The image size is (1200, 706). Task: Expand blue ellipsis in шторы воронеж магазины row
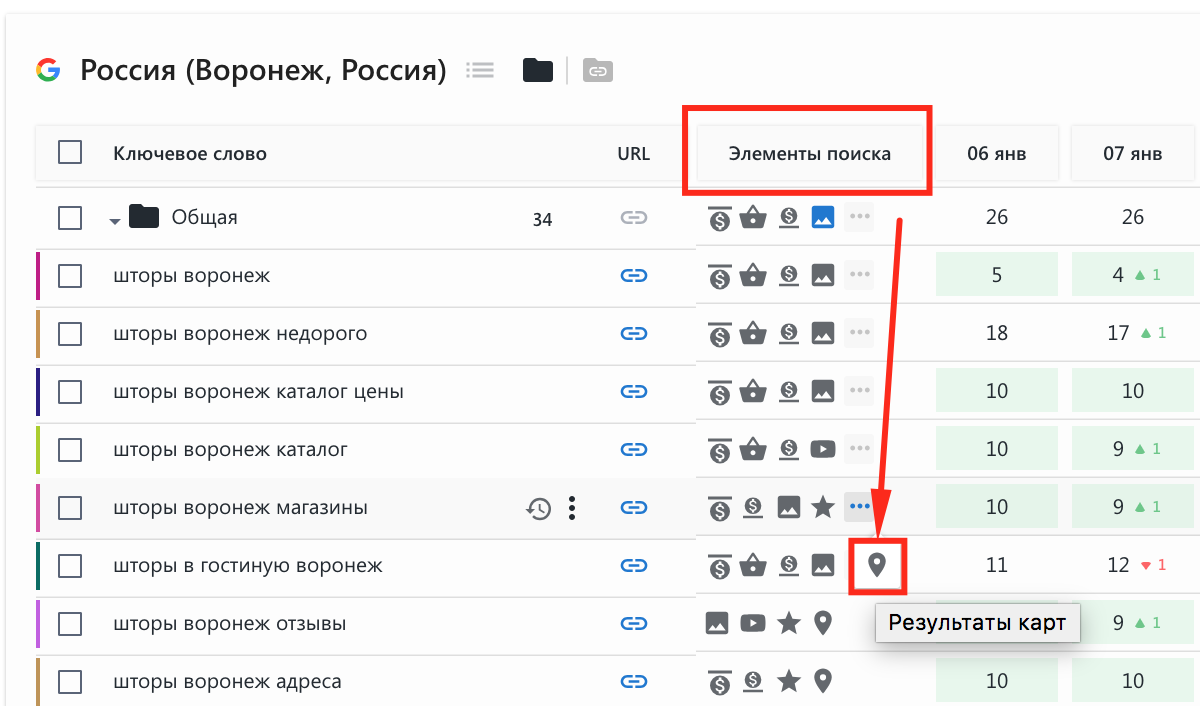[x=859, y=507]
